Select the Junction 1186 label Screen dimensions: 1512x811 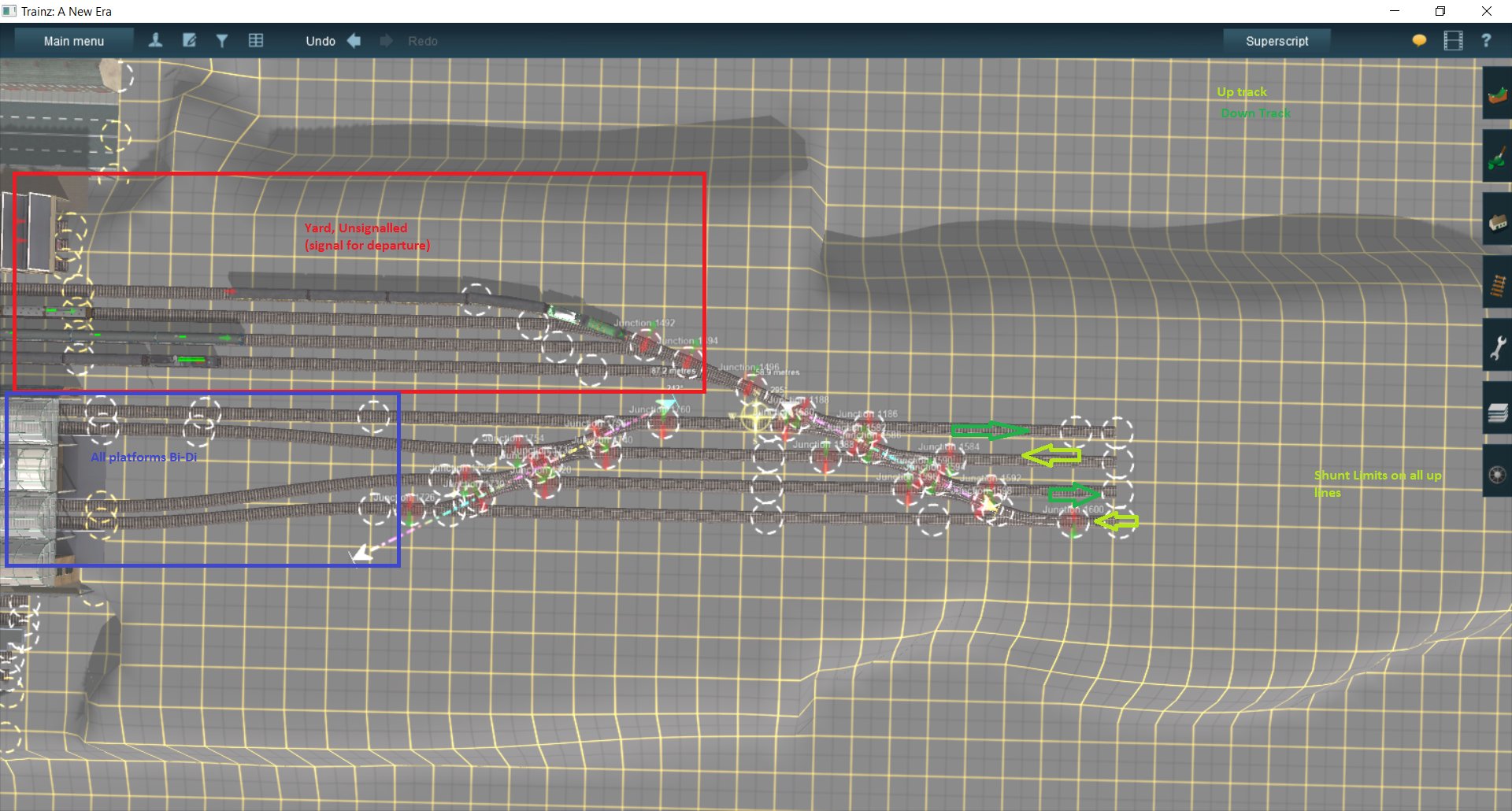pyautogui.click(x=867, y=413)
